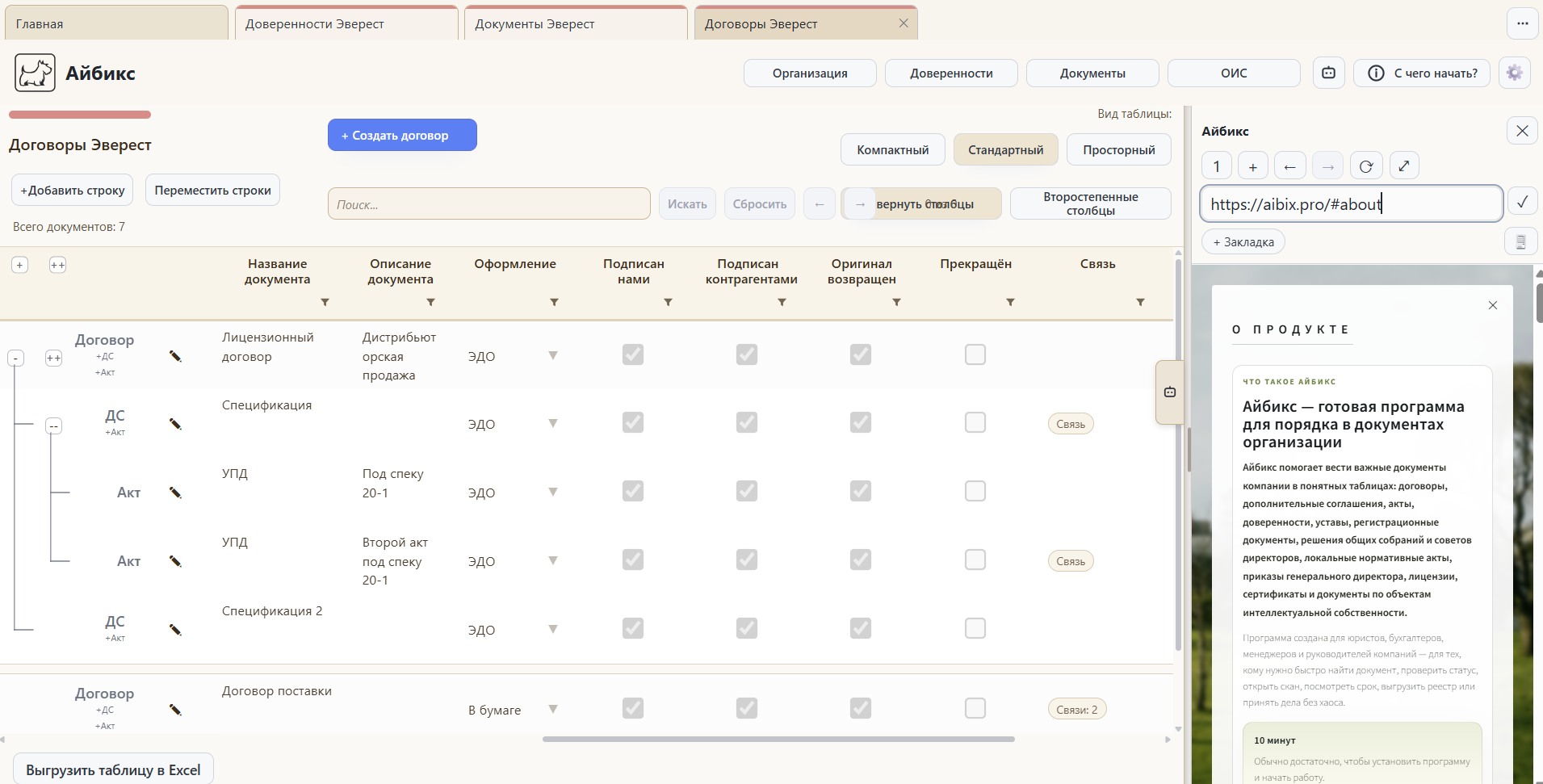Switch to the Главная tab
1543x784 pixels.
click(x=116, y=23)
